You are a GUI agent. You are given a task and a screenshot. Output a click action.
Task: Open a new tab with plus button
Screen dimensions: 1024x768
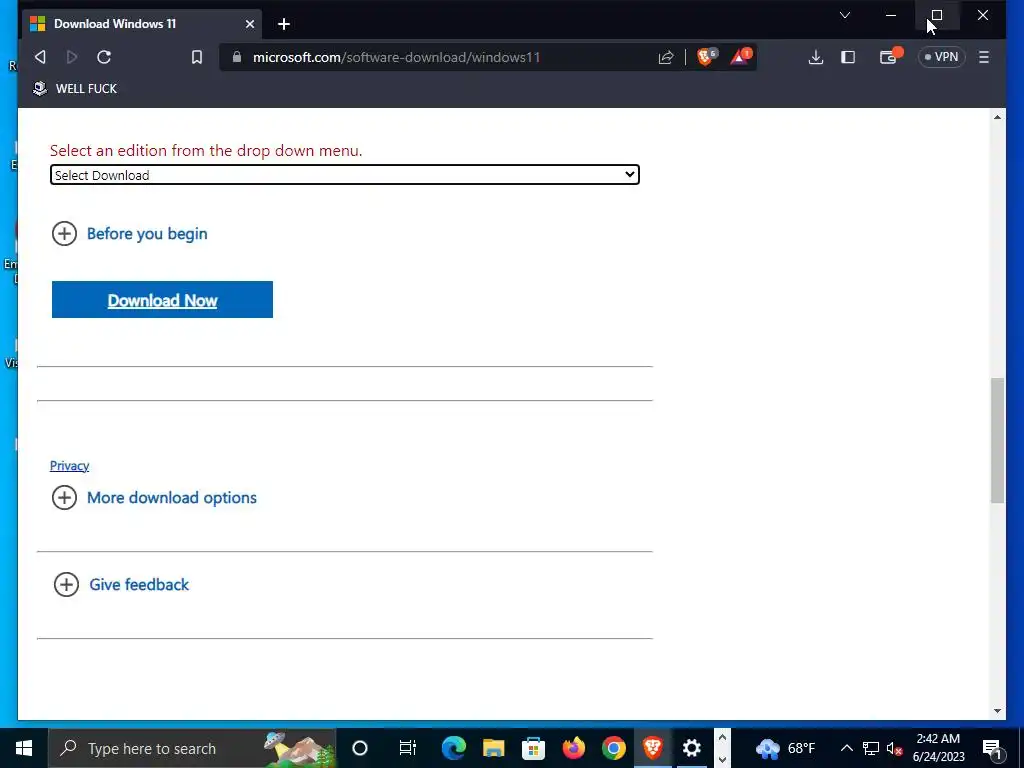pos(283,24)
